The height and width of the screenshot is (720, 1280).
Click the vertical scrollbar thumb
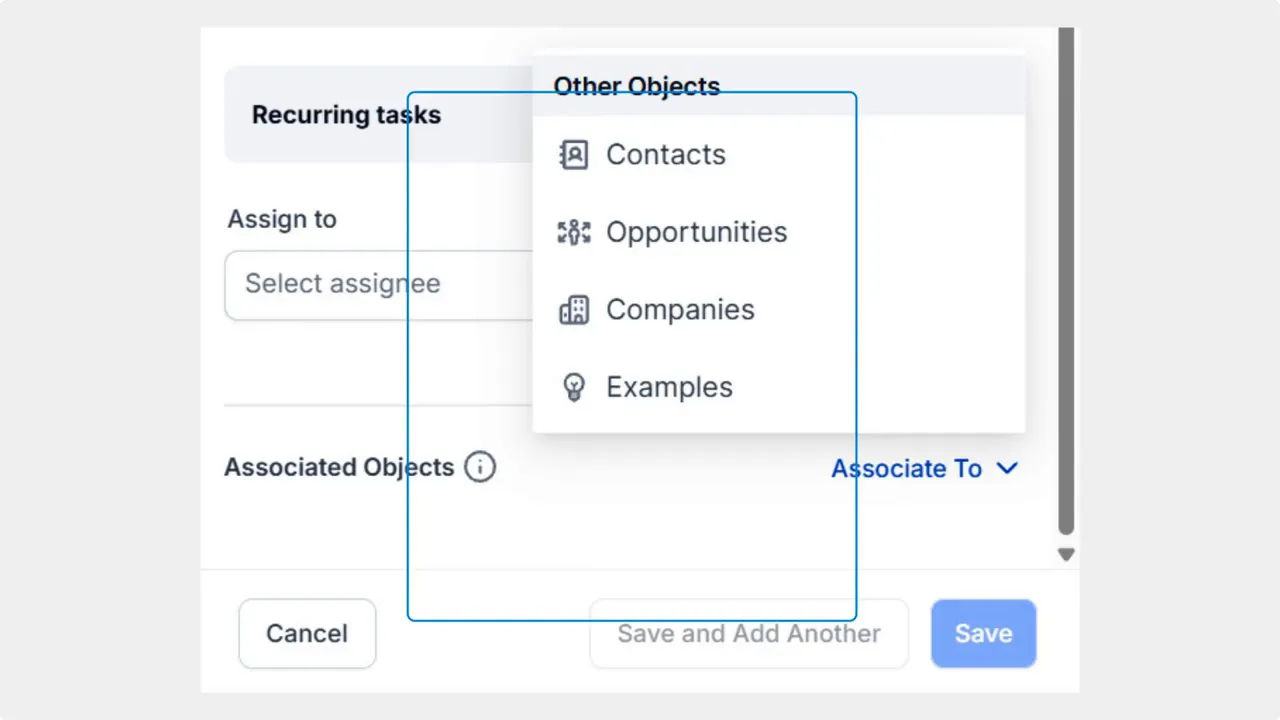point(1066,280)
